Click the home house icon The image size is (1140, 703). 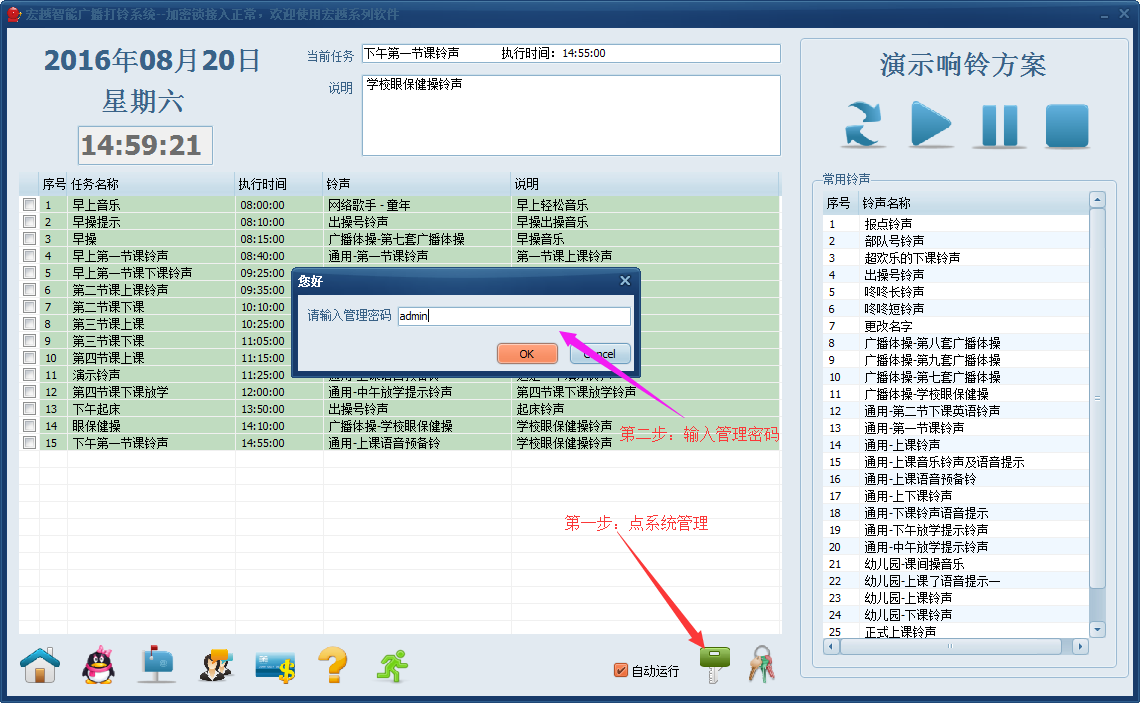40,664
